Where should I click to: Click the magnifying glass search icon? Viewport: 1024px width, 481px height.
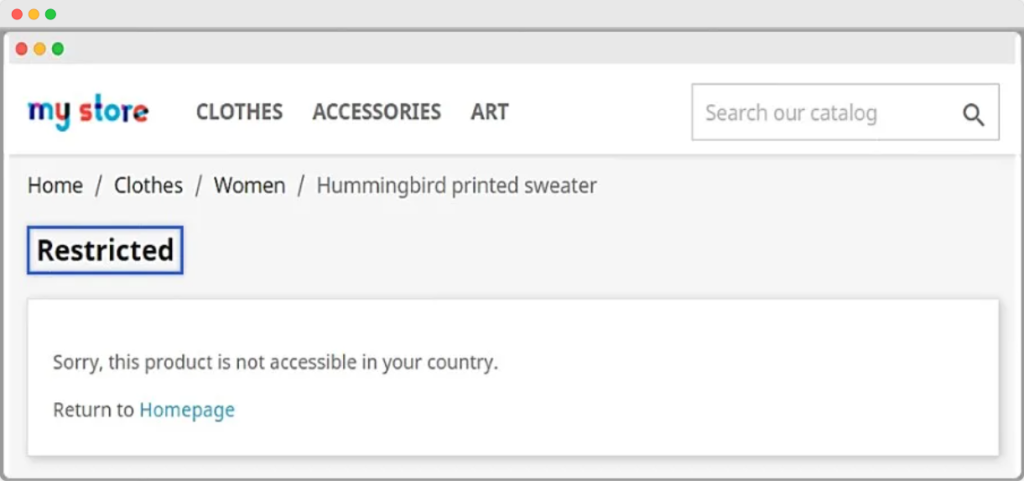click(x=973, y=114)
